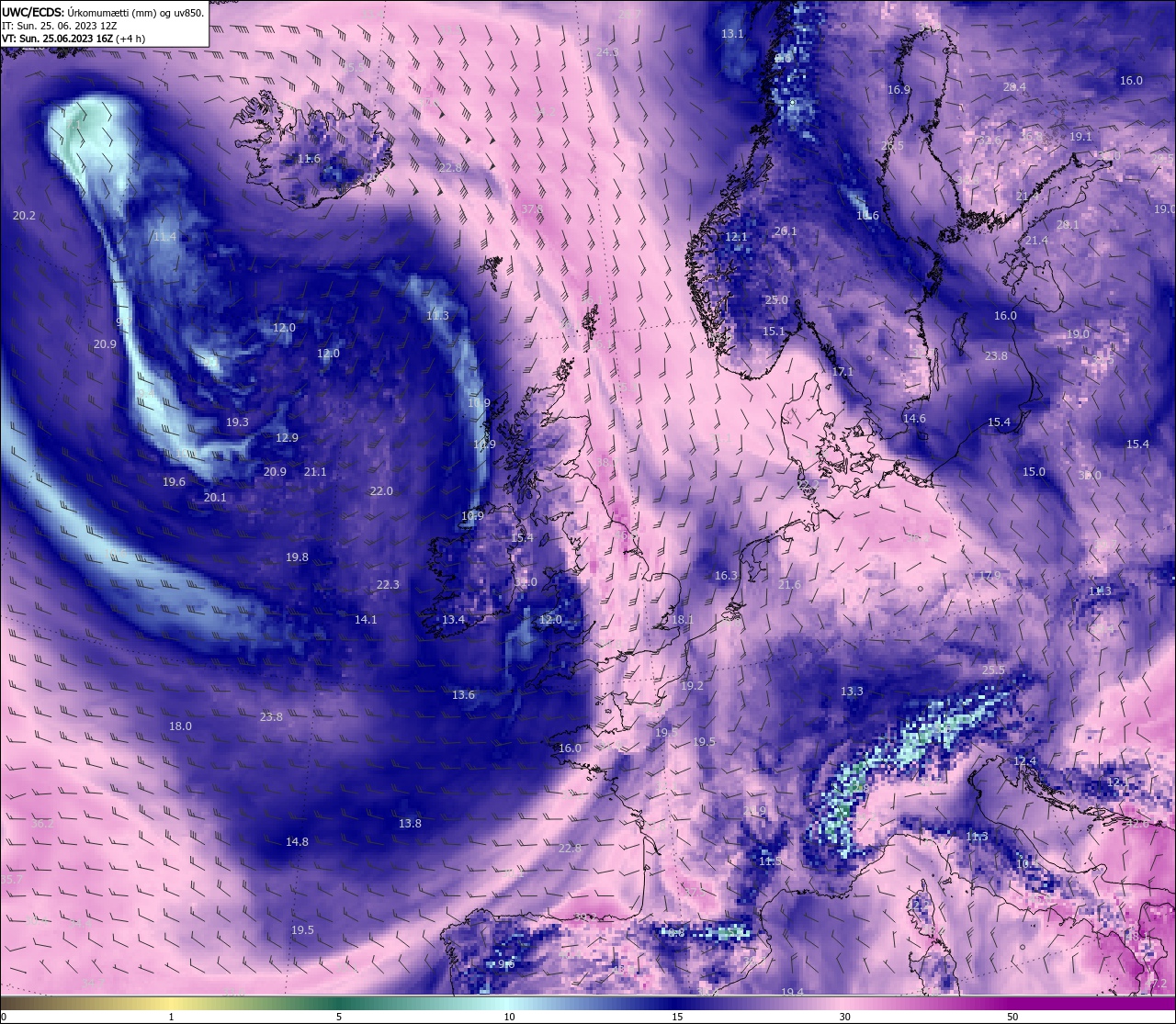Click the 13.4 value over southern Ireland
The image size is (1176, 1024).
[453, 620]
